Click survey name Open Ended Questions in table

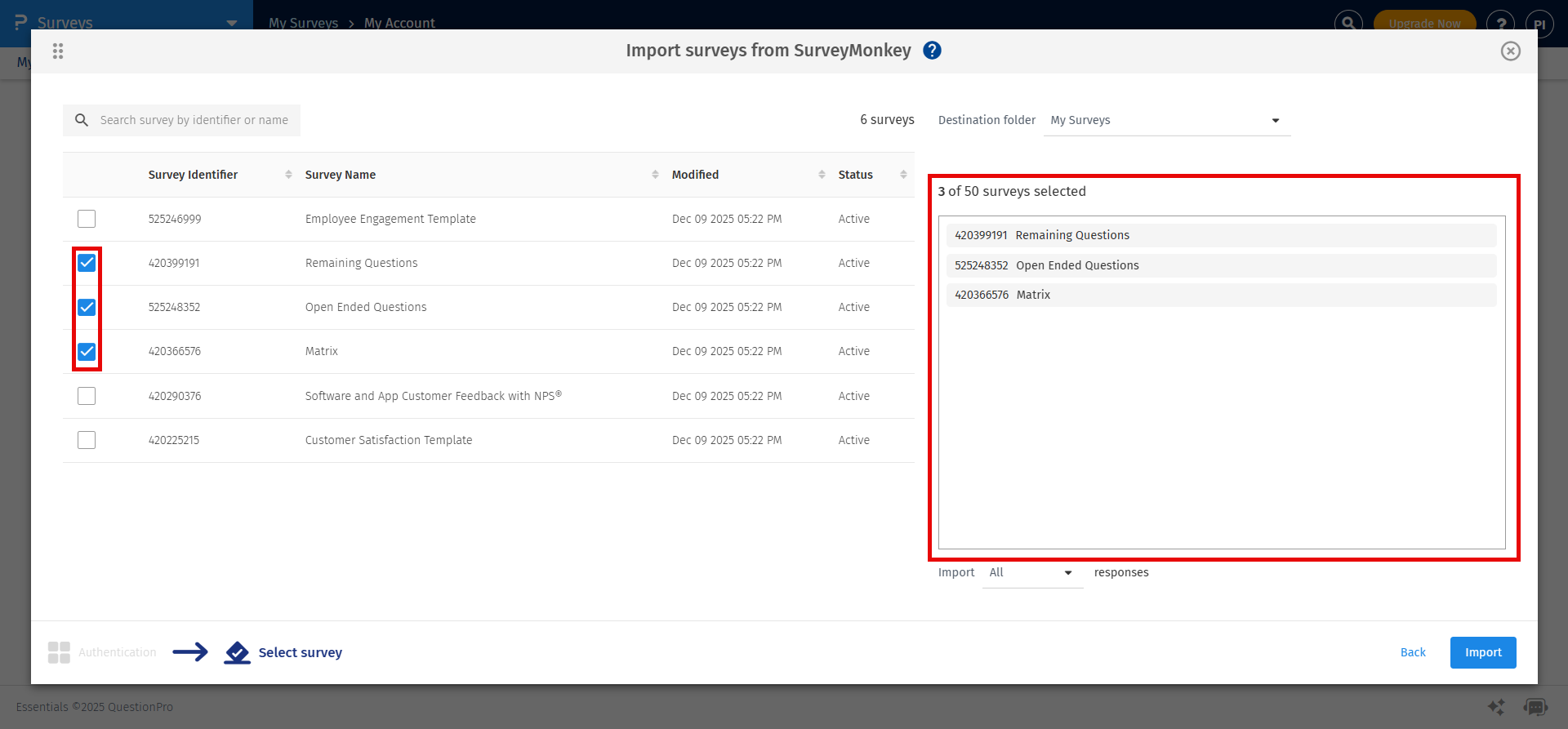tap(366, 307)
